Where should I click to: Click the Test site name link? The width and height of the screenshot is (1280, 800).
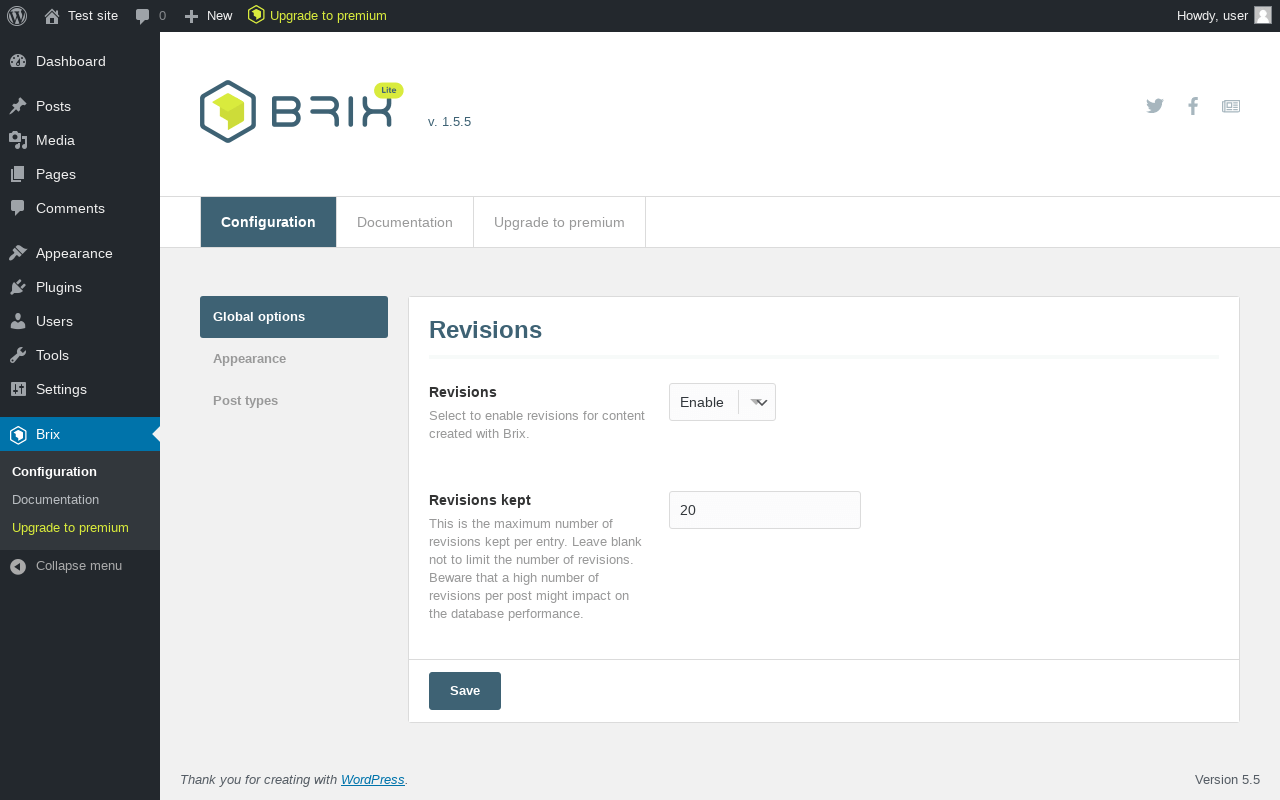point(93,15)
